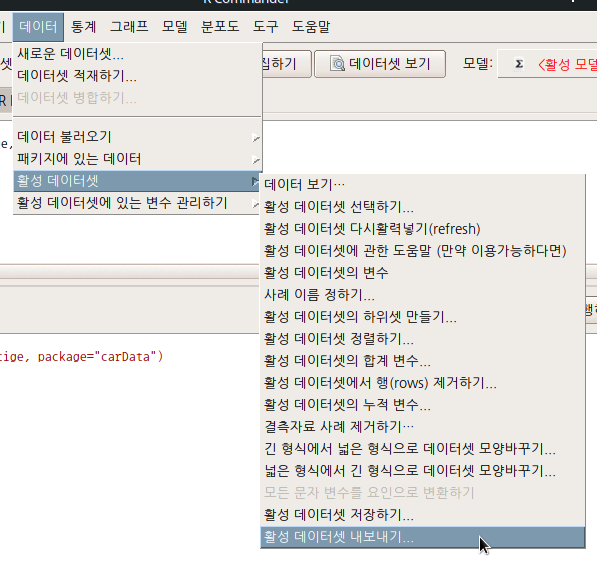Image resolution: width=597 pixels, height=565 pixels.
Task: Open the 데이터 menu
Action: pyautogui.click(x=38, y=27)
